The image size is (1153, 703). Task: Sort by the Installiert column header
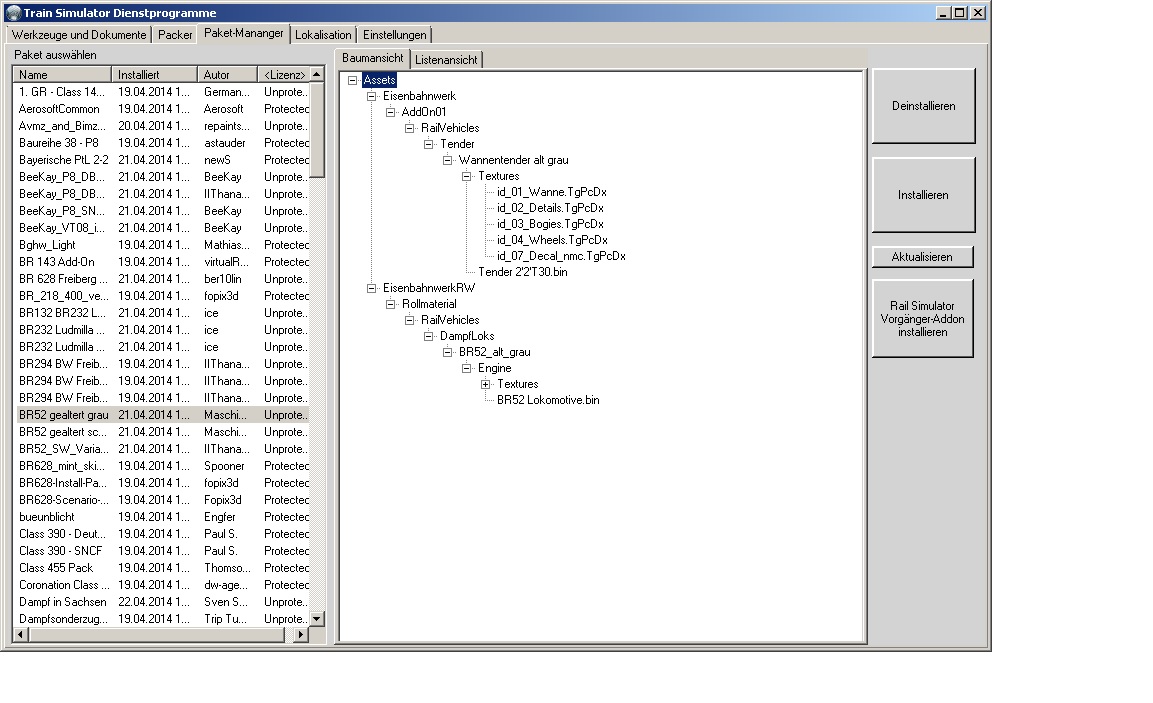(154, 74)
